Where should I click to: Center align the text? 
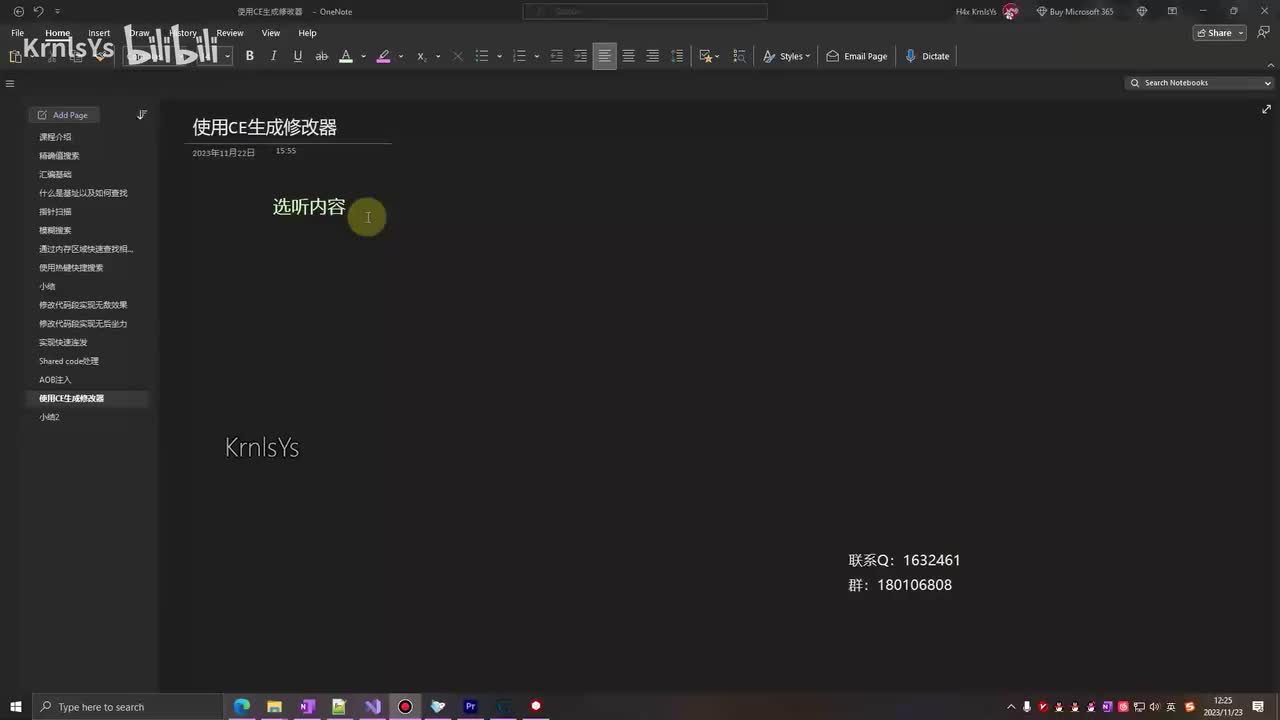pos(628,56)
